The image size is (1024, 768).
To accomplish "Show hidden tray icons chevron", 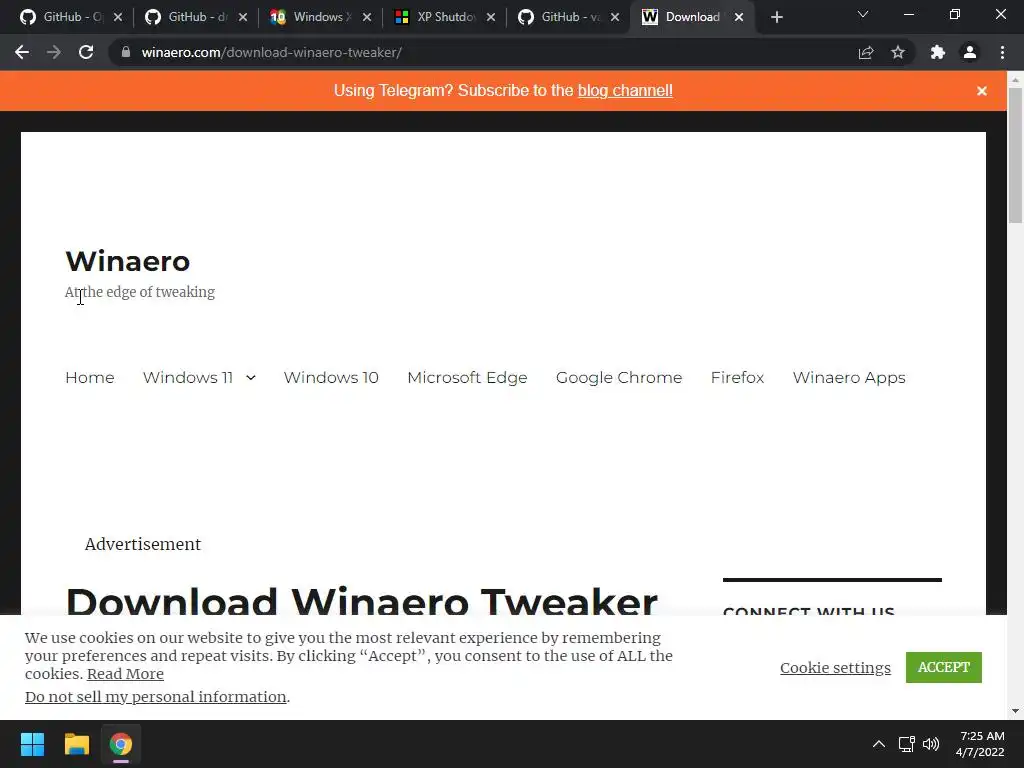I will click(x=879, y=744).
